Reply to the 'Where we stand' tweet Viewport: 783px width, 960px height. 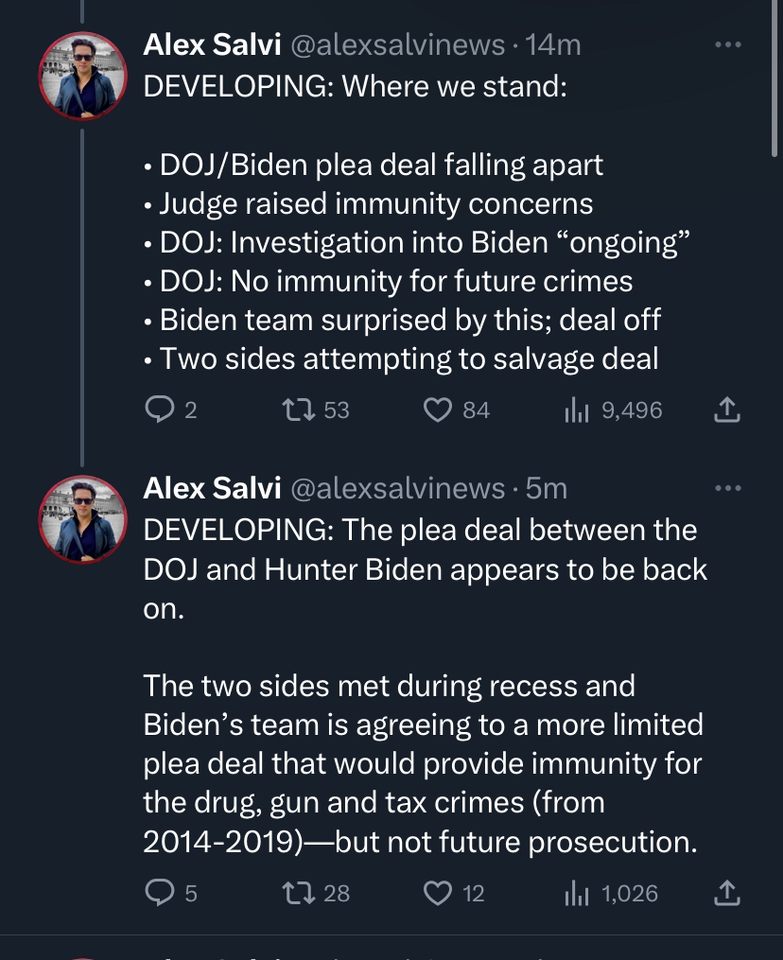pos(159,409)
